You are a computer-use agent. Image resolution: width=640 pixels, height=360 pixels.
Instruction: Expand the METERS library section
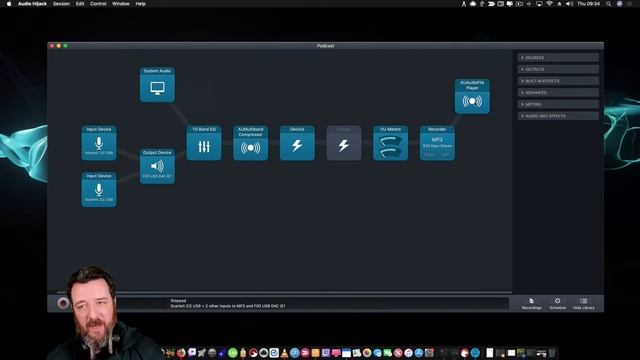(558, 104)
